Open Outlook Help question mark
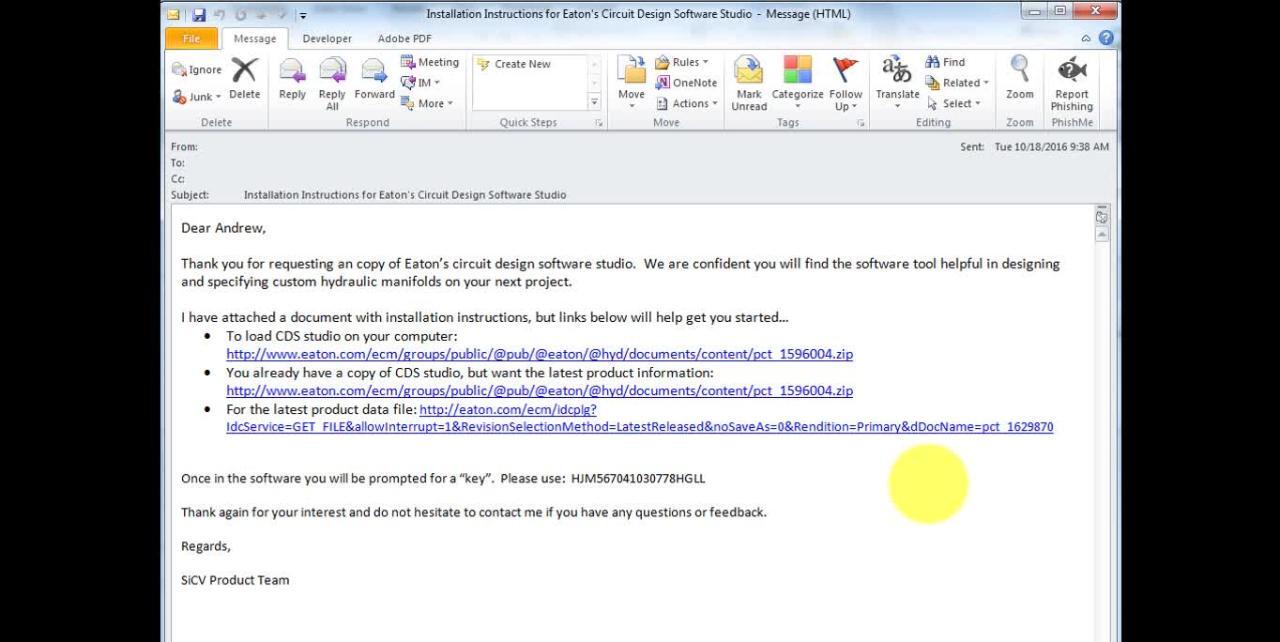Screen dimensions: 1280x642 pyautogui.click(x=1105, y=38)
